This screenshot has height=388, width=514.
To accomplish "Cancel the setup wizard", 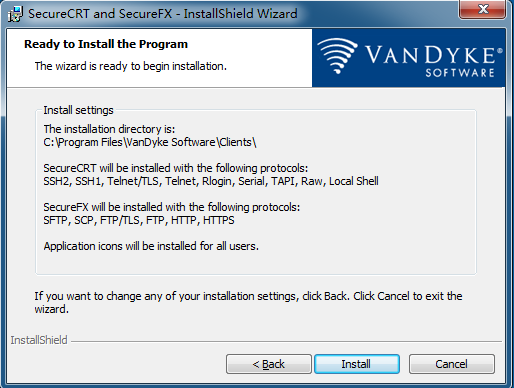I will pyautogui.click(x=452, y=364).
